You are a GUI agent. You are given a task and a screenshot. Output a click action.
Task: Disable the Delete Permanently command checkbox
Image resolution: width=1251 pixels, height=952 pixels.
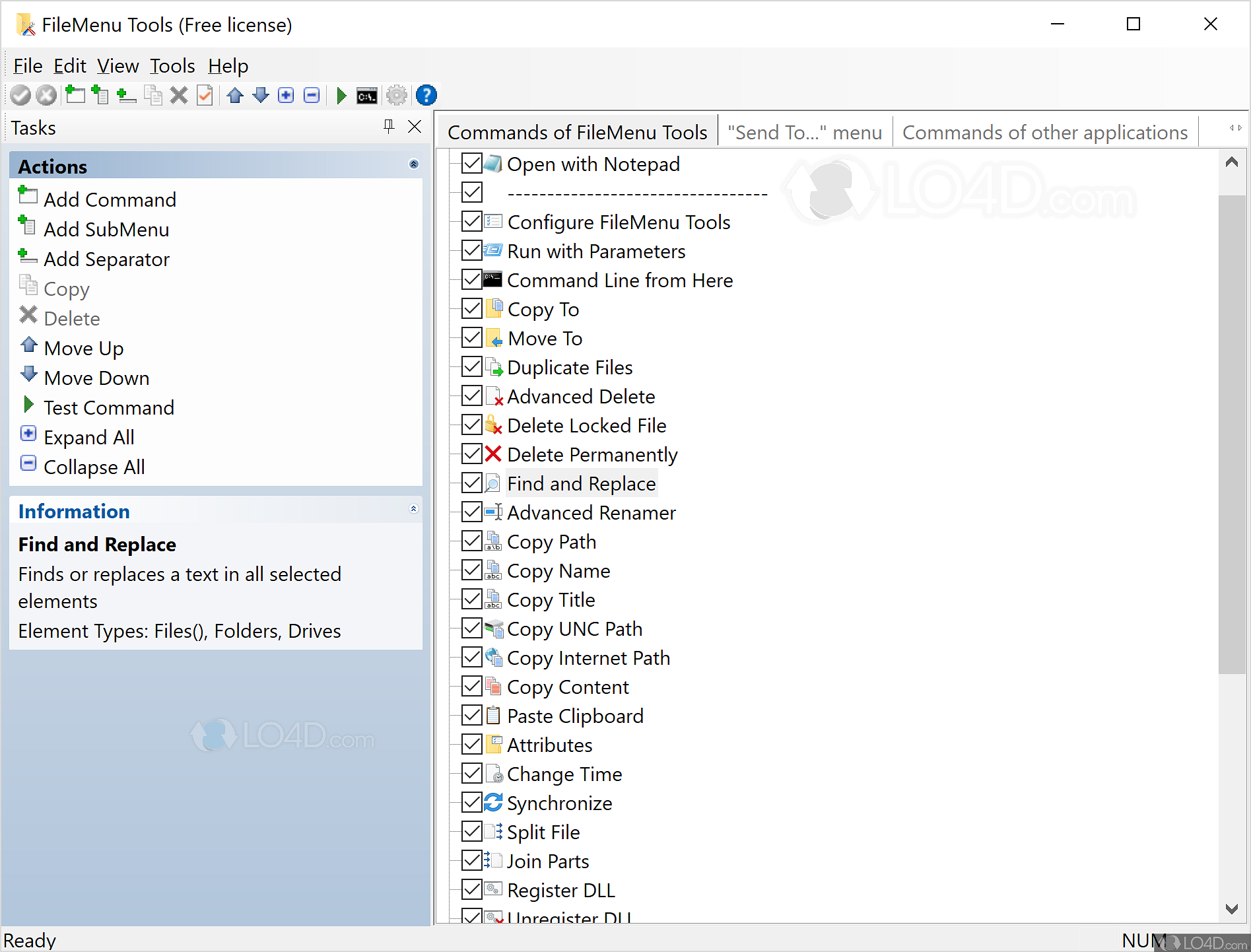(471, 454)
